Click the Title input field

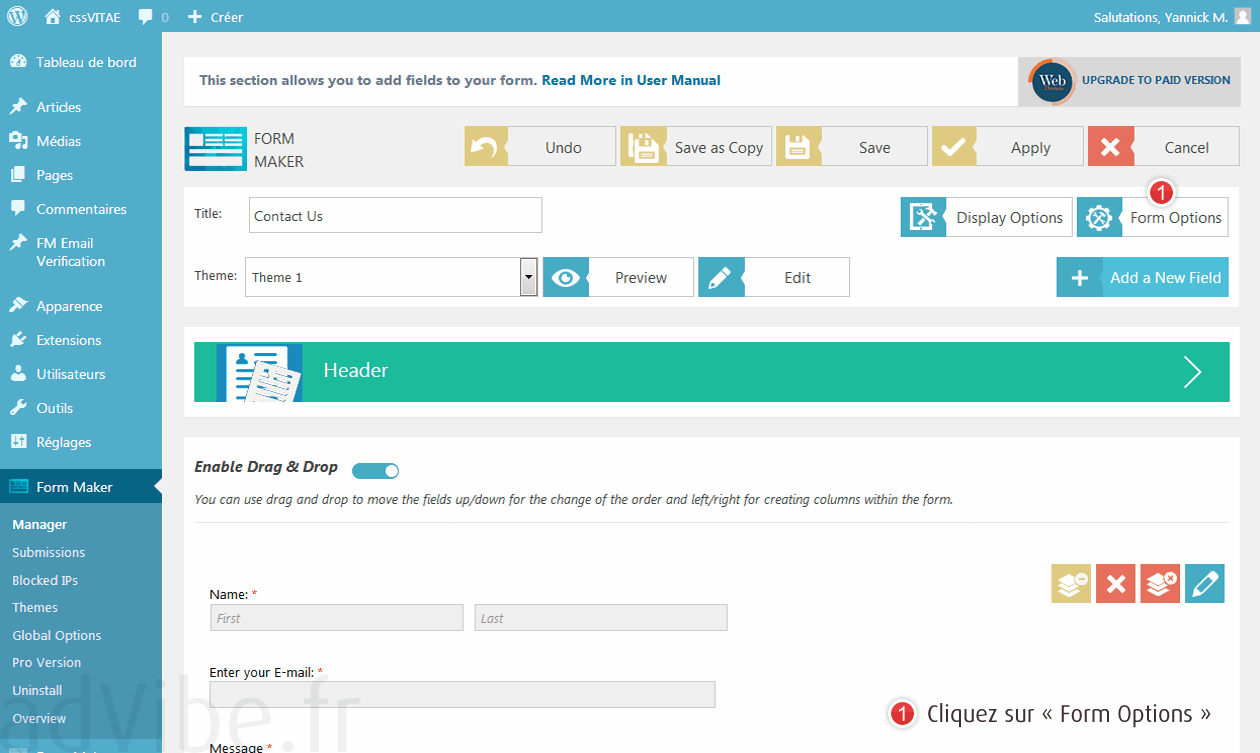pos(395,216)
